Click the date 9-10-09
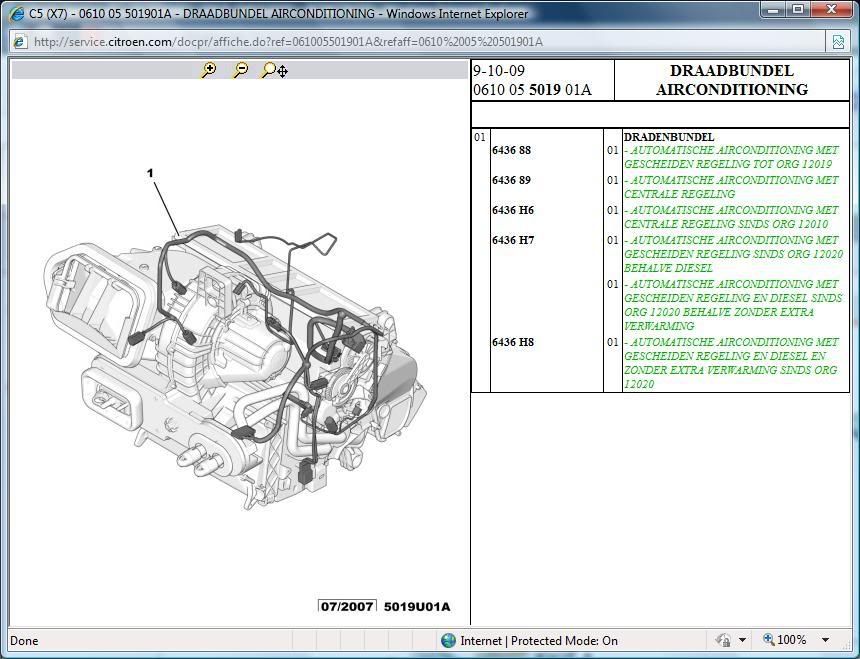 tap(499, 71)
